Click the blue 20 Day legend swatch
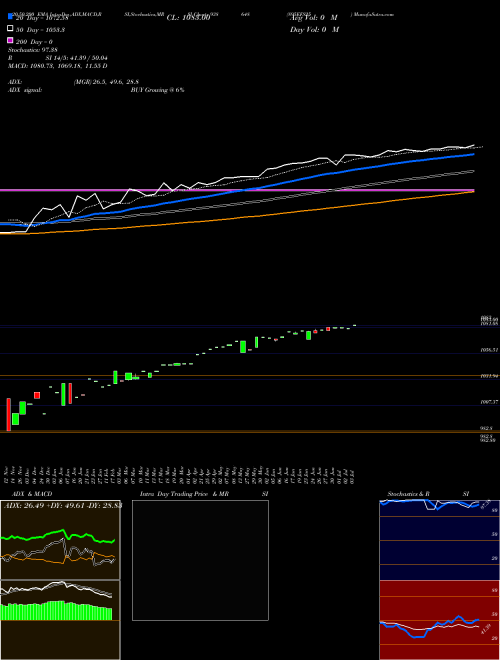The height and width of the screenshot is (660, 500). (10, 16)
